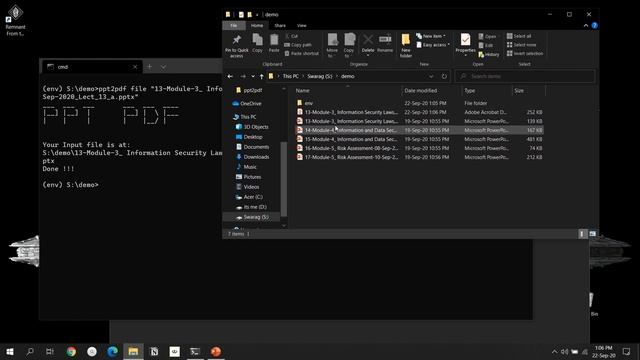Click Swarag (S:) in address breadcrumb
This screenshot has height=360, width=640.
[320, 76]
